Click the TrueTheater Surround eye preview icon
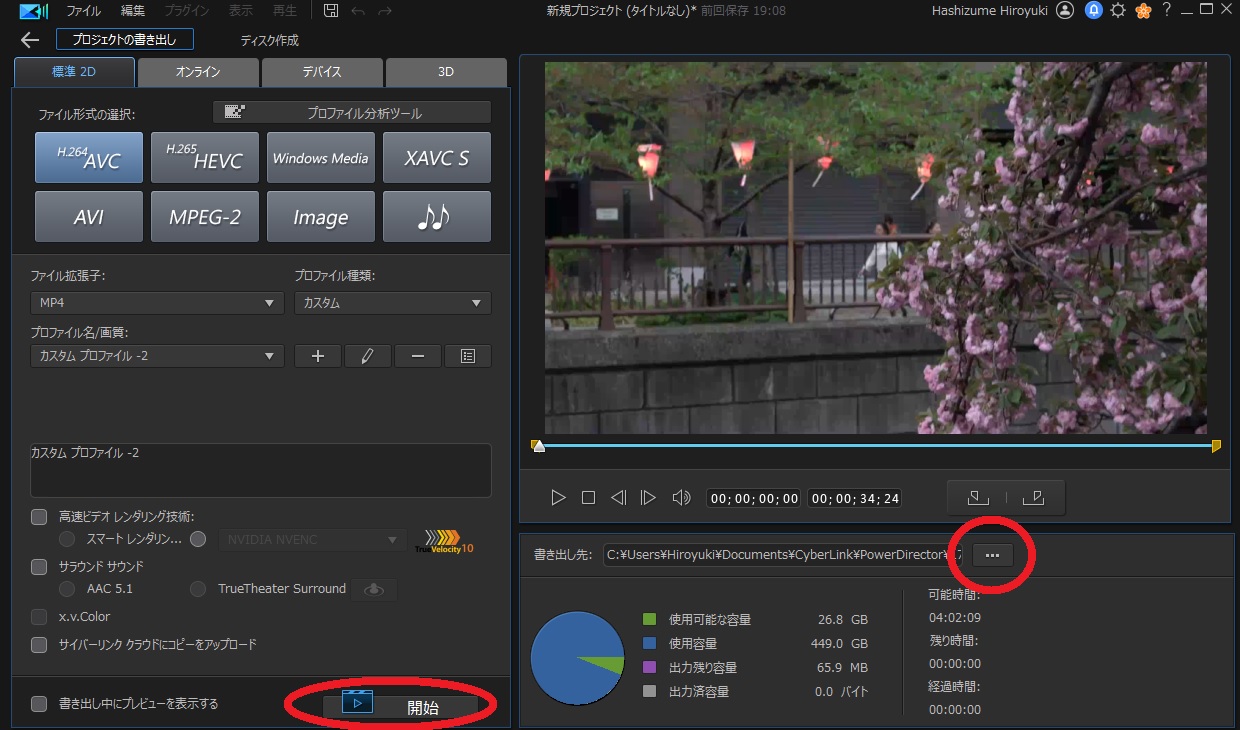The height and width of the screenshot is (730, 1240). click(375, 590)
